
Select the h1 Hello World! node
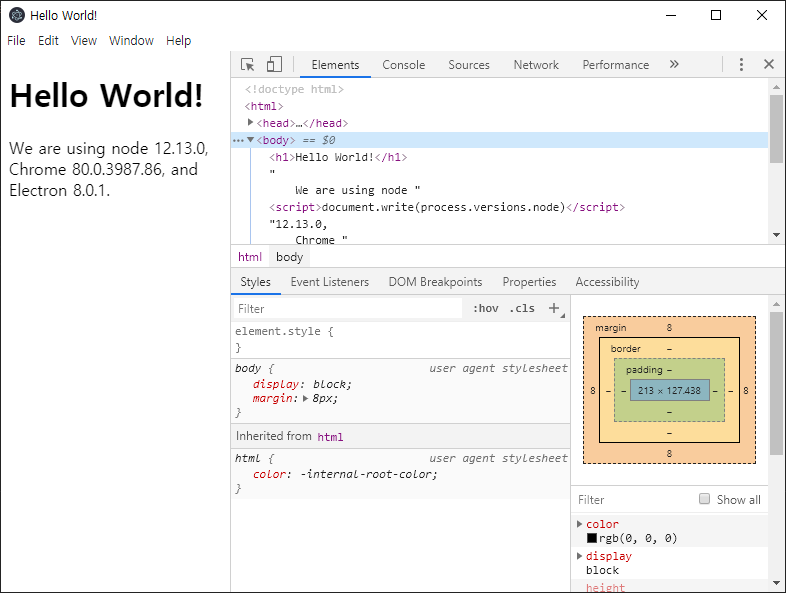pyautogui.click(x=338, y=157)
